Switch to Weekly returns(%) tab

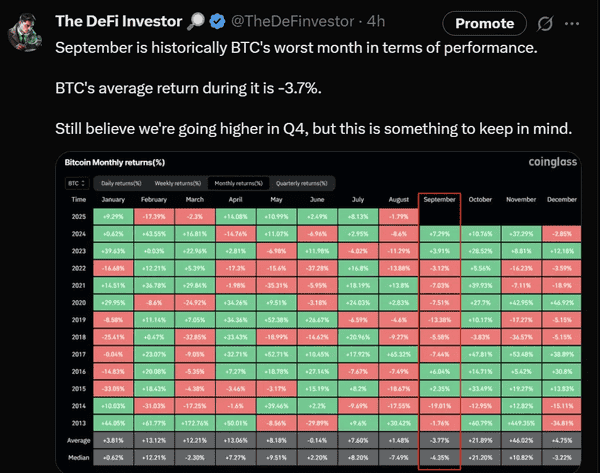tap(177, 184)
